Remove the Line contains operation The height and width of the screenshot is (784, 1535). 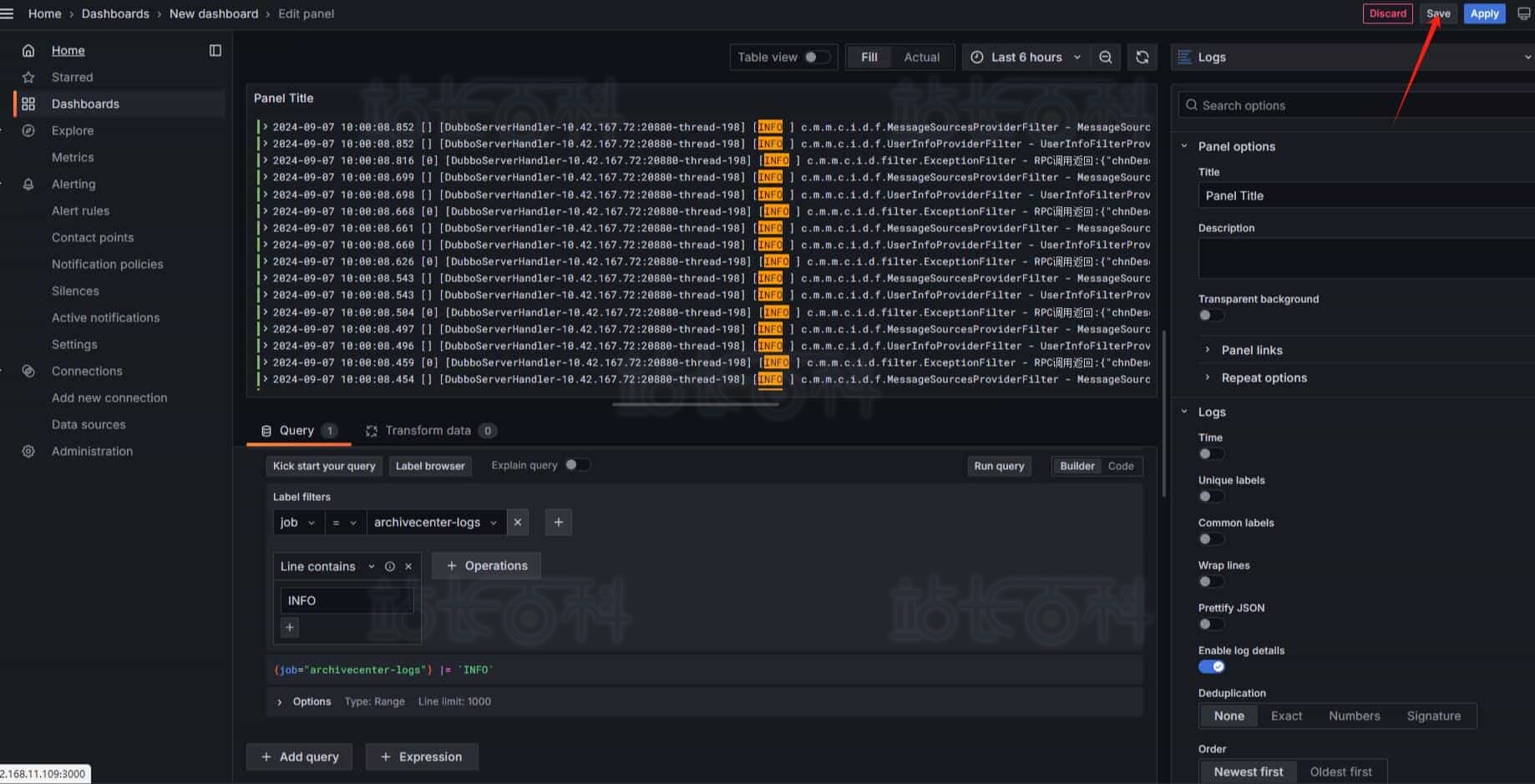[408, 566]
